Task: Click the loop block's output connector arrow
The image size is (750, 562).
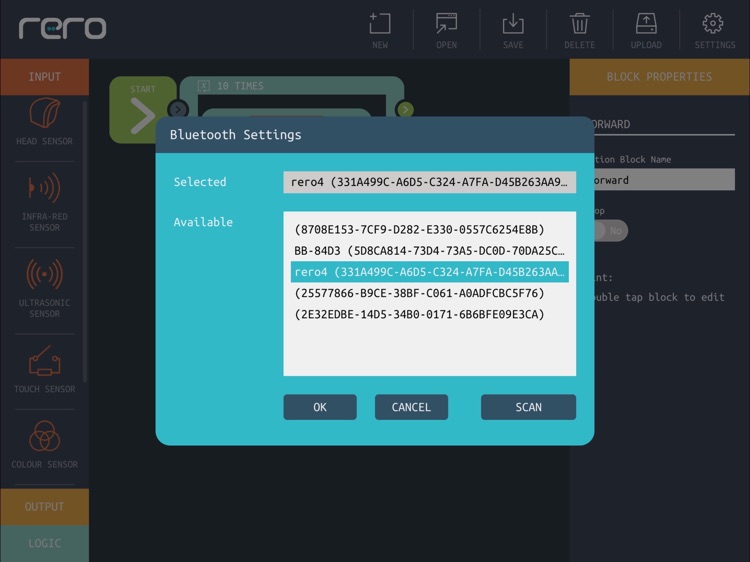Action: tap(405, 110)
